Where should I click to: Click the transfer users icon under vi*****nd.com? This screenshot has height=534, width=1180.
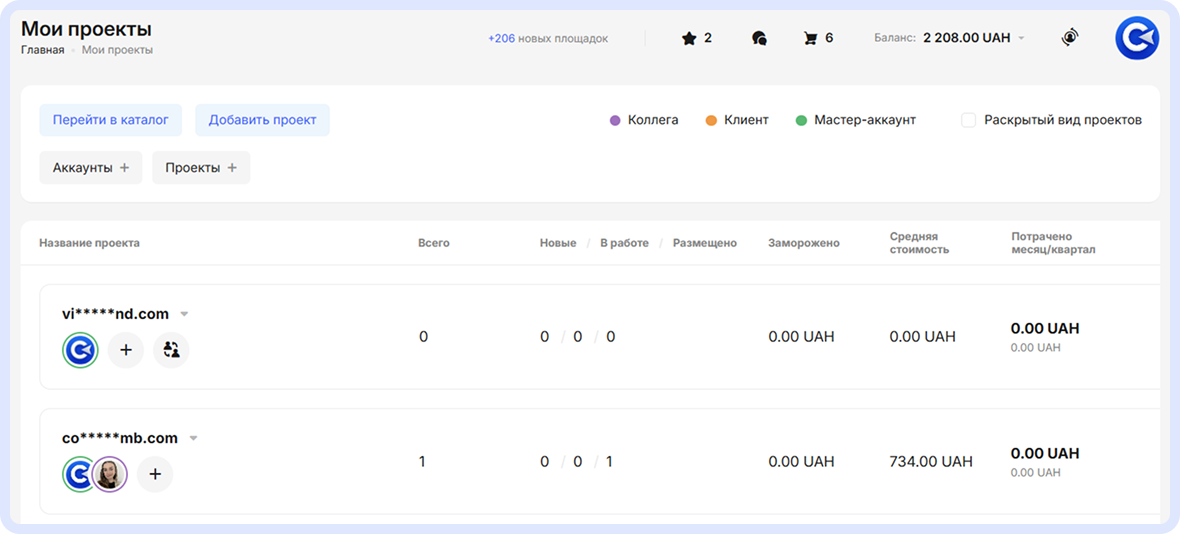[x=171, y=350]
